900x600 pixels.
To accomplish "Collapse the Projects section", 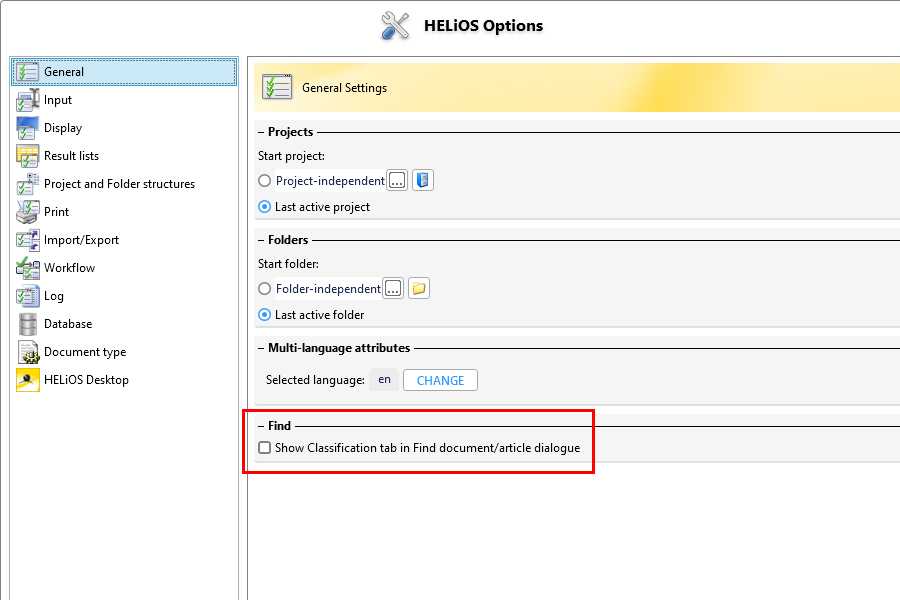I will (x=261, y=132).
